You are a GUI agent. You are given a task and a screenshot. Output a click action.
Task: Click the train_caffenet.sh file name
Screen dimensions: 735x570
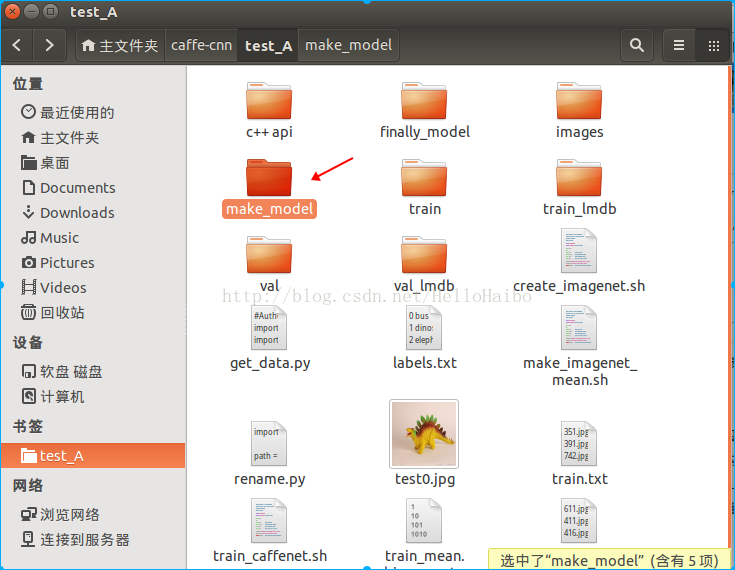(270, 556)
